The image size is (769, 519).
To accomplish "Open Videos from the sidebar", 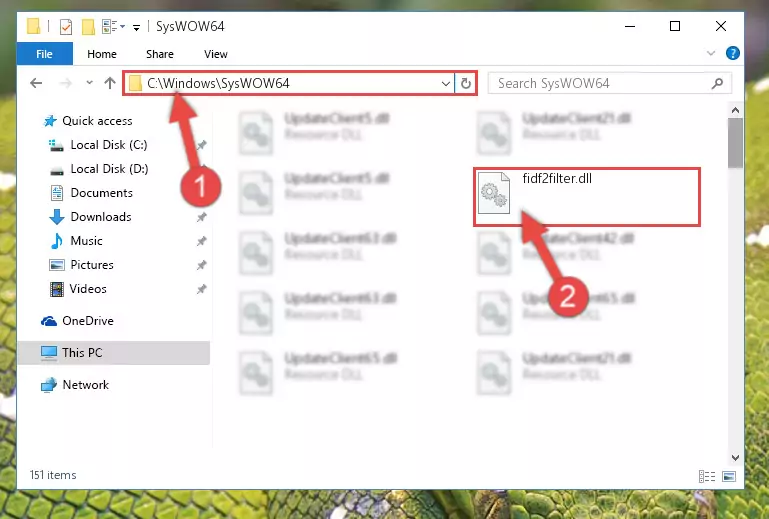I will click(x=88, y=289).
